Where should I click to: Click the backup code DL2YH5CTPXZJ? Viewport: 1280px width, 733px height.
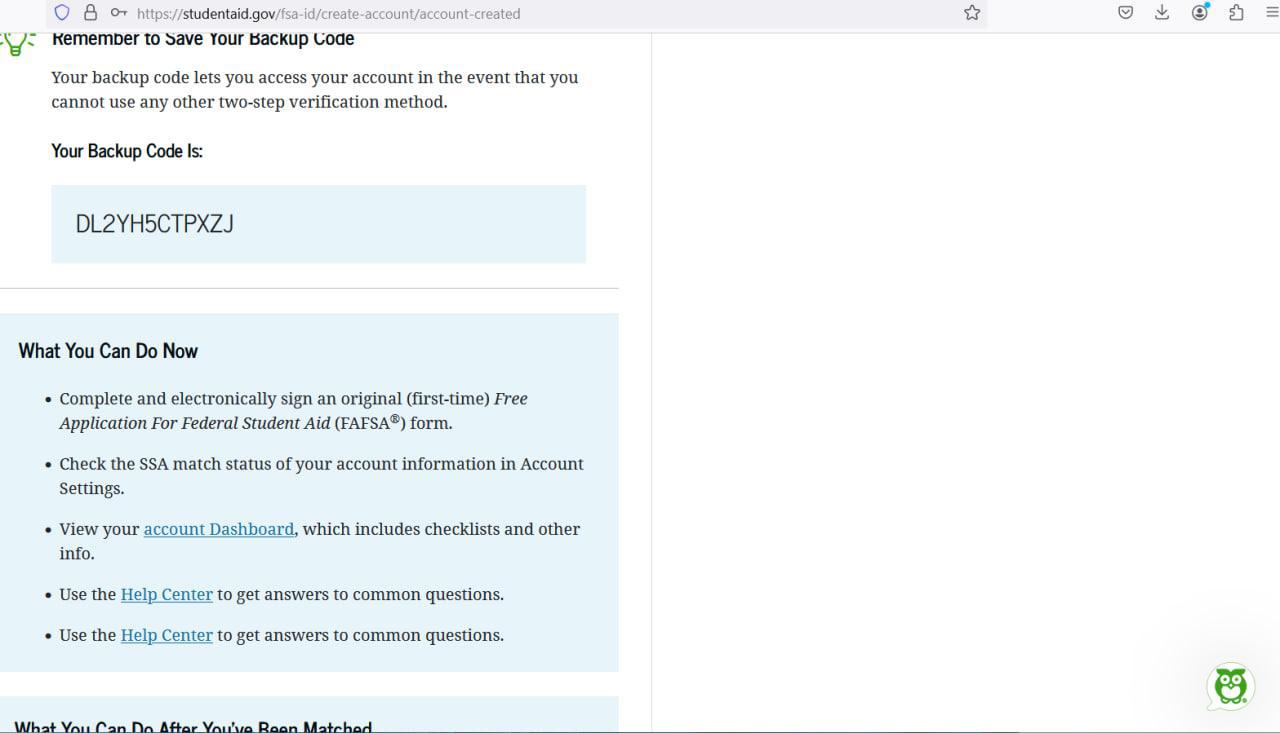[x=155, y=224]
